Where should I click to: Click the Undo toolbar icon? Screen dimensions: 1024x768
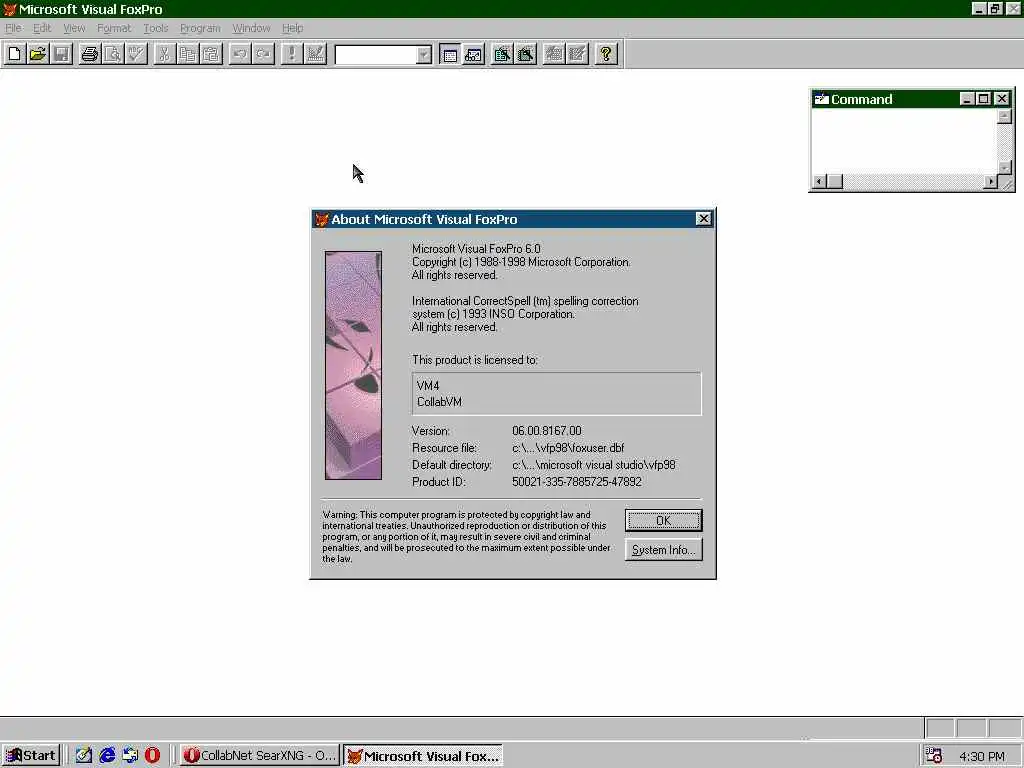(x=240, y=54)
